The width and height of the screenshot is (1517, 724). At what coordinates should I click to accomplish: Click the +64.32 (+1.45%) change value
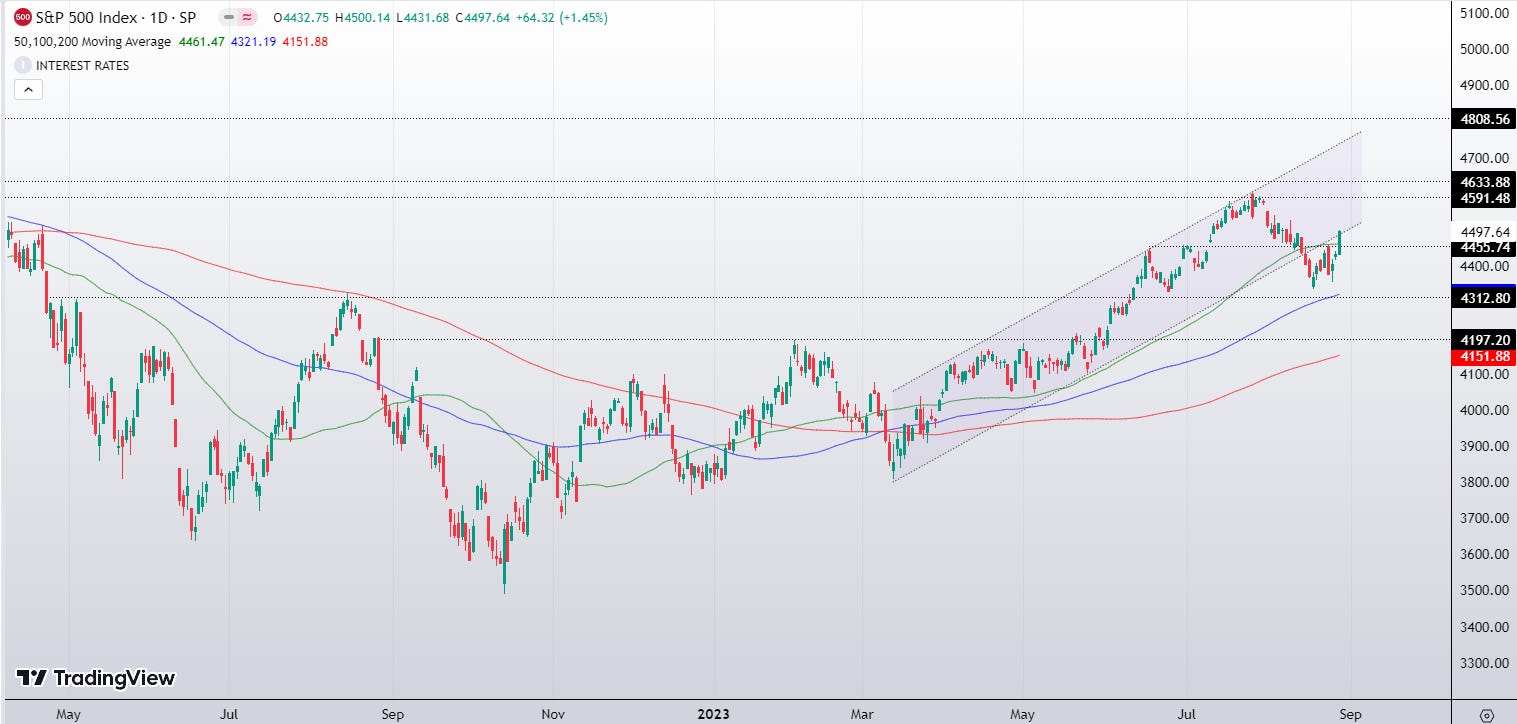[561, 17]
